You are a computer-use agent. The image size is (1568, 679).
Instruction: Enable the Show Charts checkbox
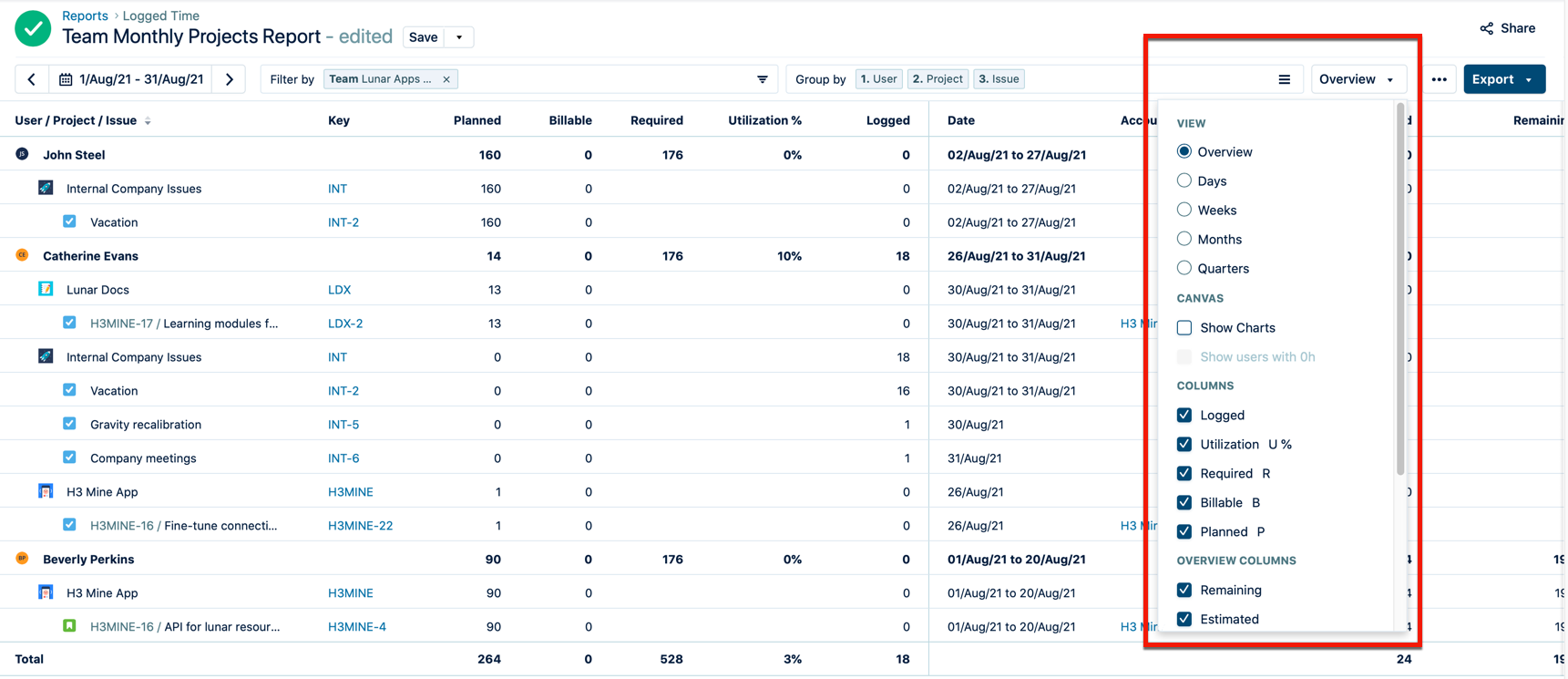coord(1184,327)
